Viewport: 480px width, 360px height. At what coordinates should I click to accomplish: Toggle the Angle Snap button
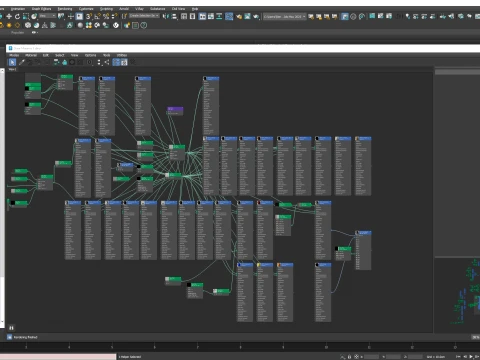[97, 16]
